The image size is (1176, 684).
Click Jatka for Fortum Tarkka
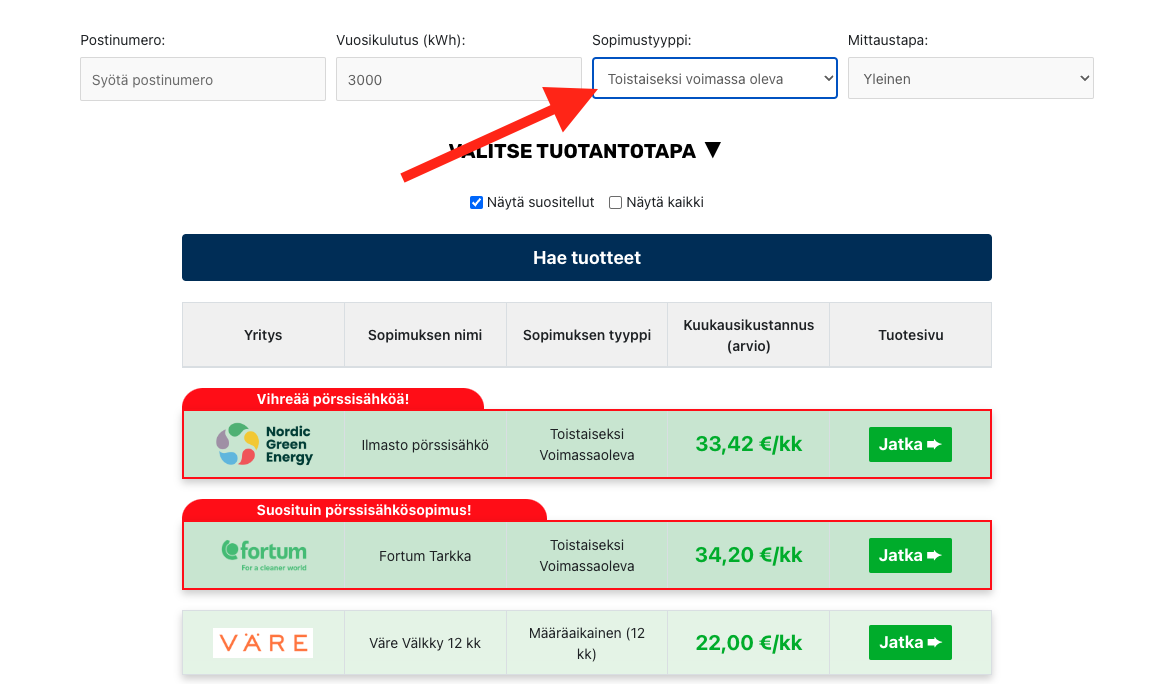[x=910, y=555]
